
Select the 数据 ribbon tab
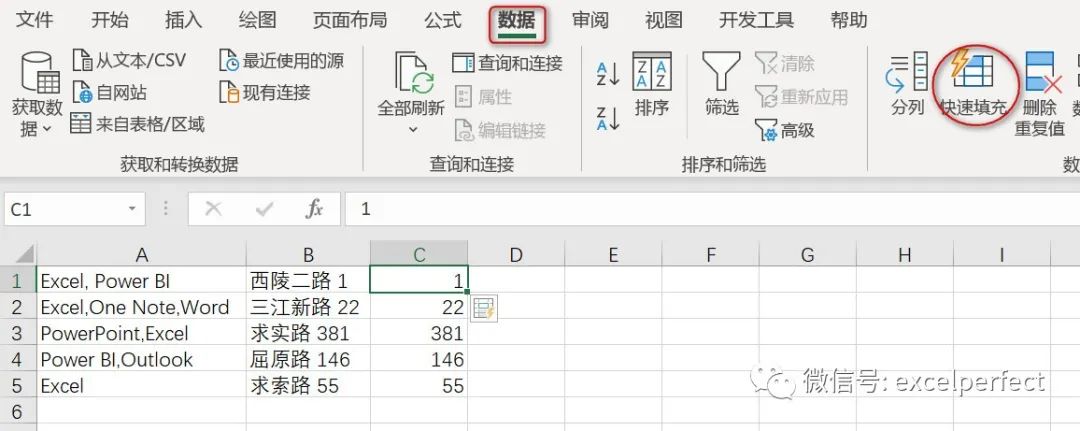pyautogui.click(x=517, y=21)
